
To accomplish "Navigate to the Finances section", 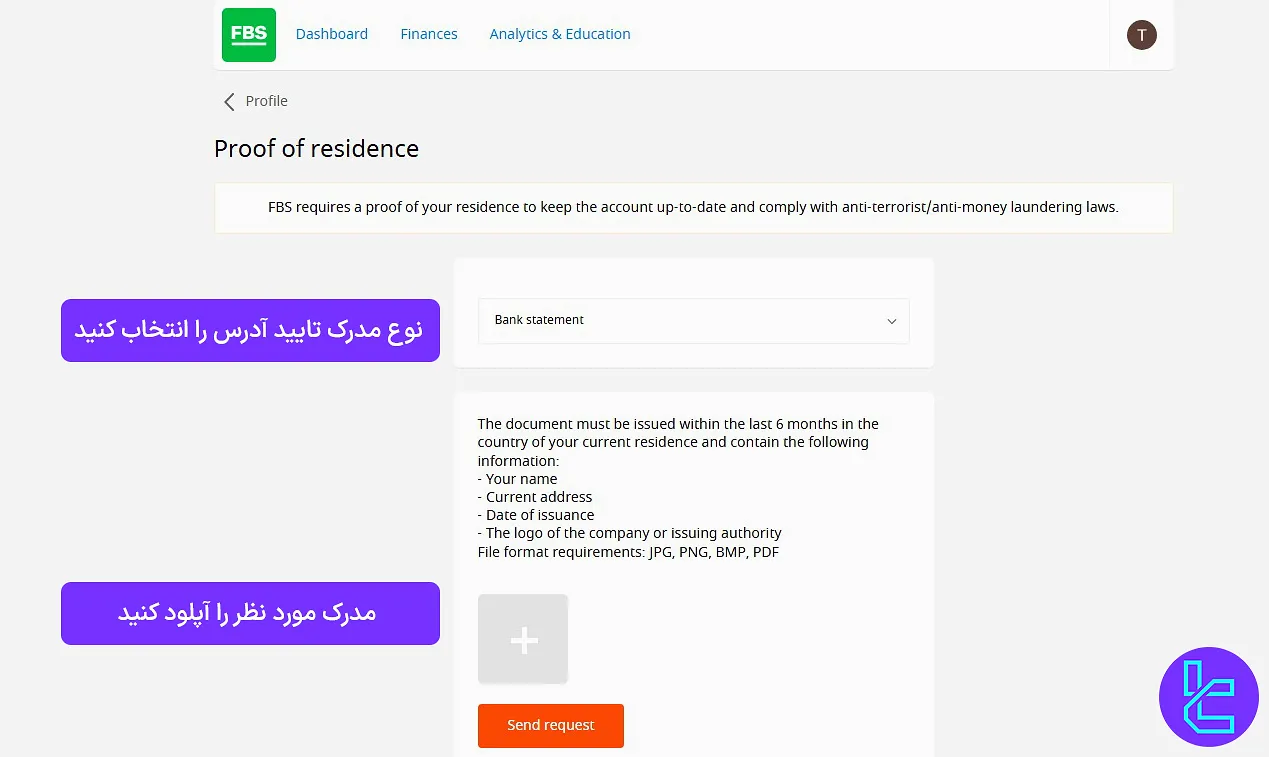I will [x=428, y=33].
